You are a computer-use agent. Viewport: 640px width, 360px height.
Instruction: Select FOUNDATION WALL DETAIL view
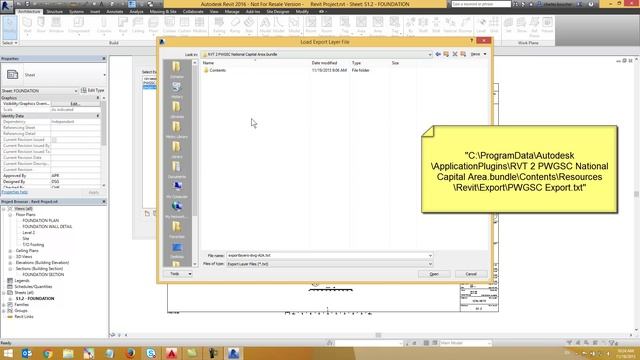click(47, 227)
